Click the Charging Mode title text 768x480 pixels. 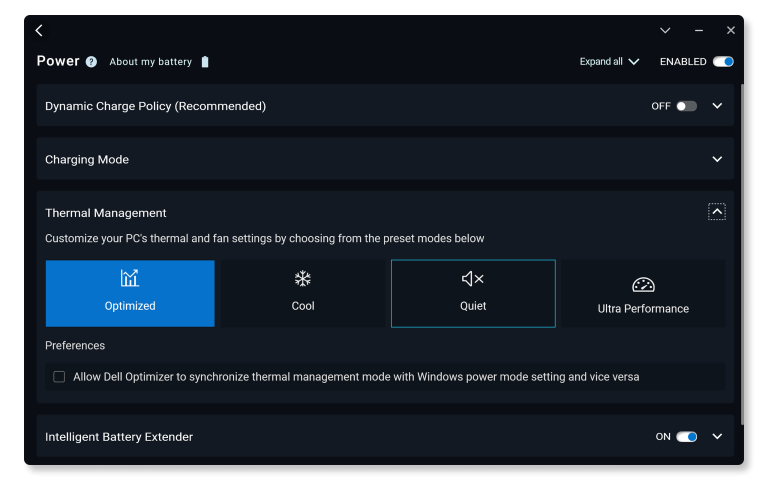(87, 160)
